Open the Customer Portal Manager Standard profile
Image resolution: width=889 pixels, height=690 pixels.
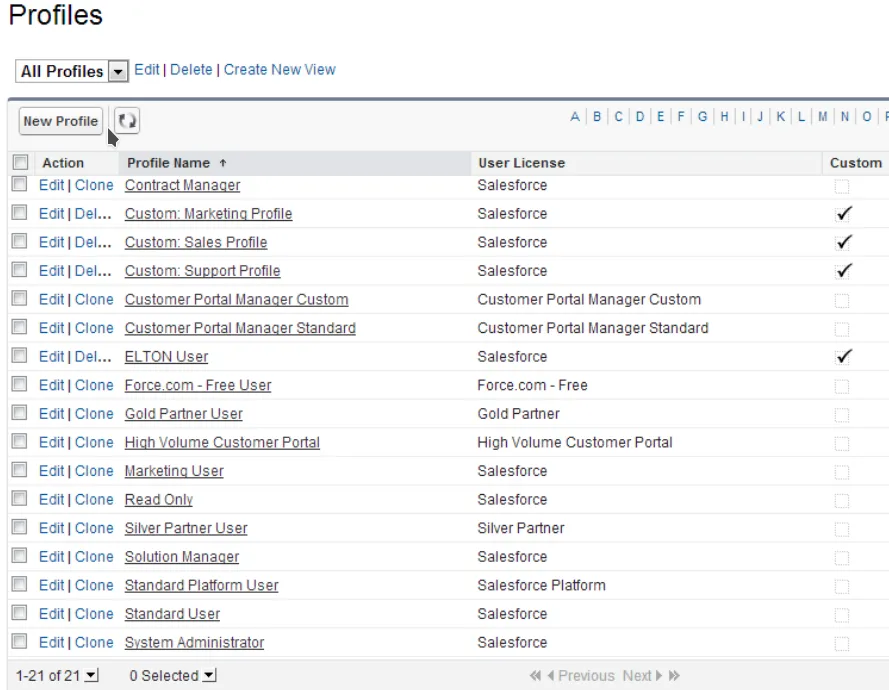tap(240, 328)
